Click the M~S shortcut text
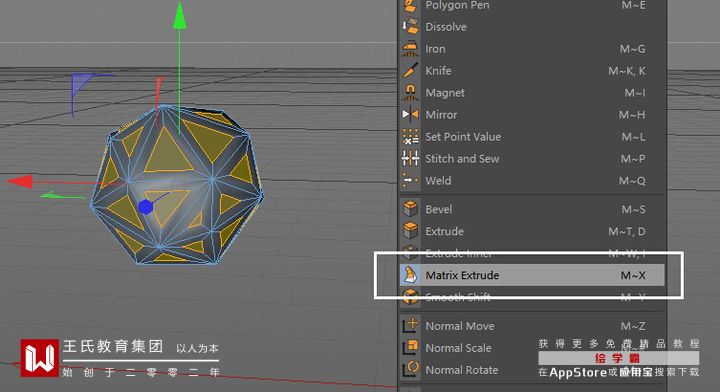Viewport: 720px width, 392px height. [x=633, y=209]
